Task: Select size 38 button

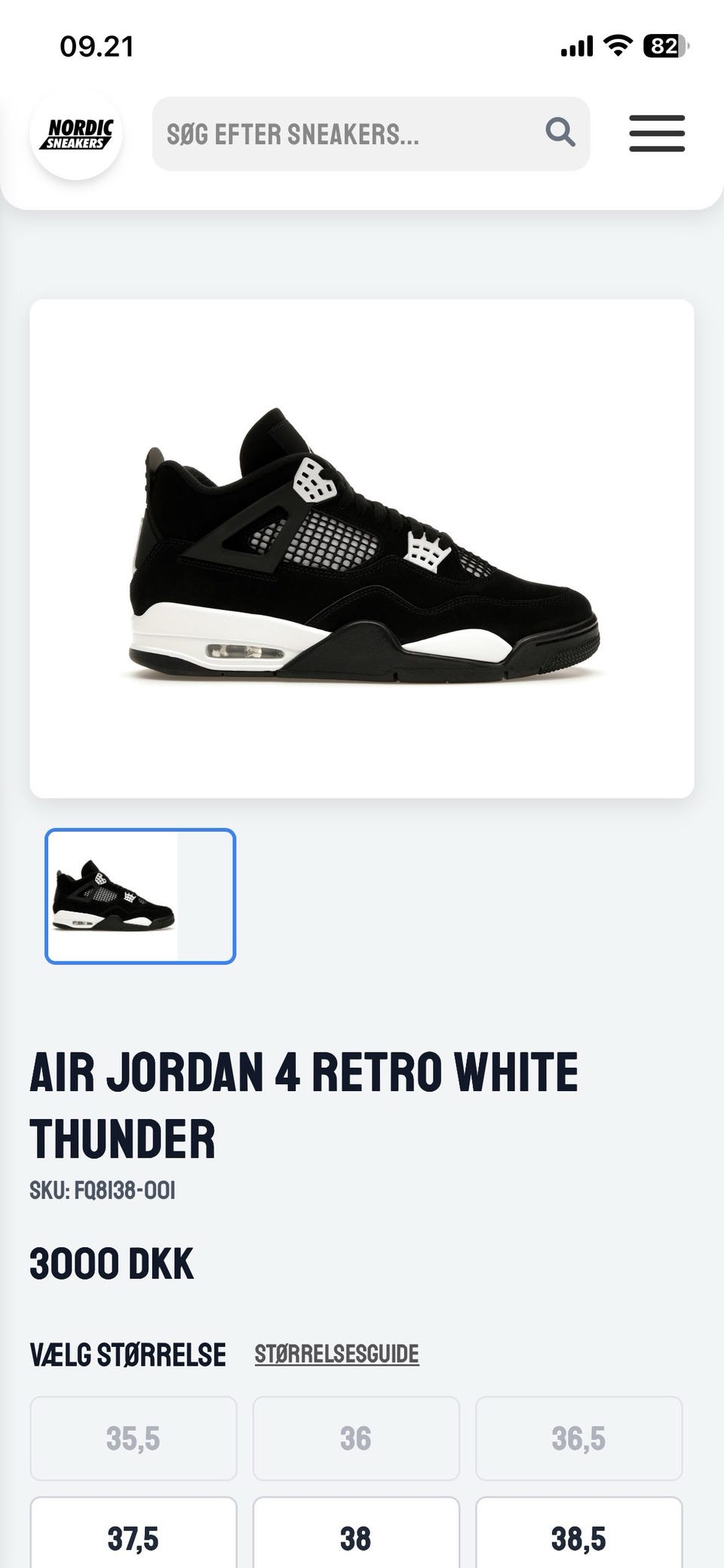Action: [x=356, y=1533]
